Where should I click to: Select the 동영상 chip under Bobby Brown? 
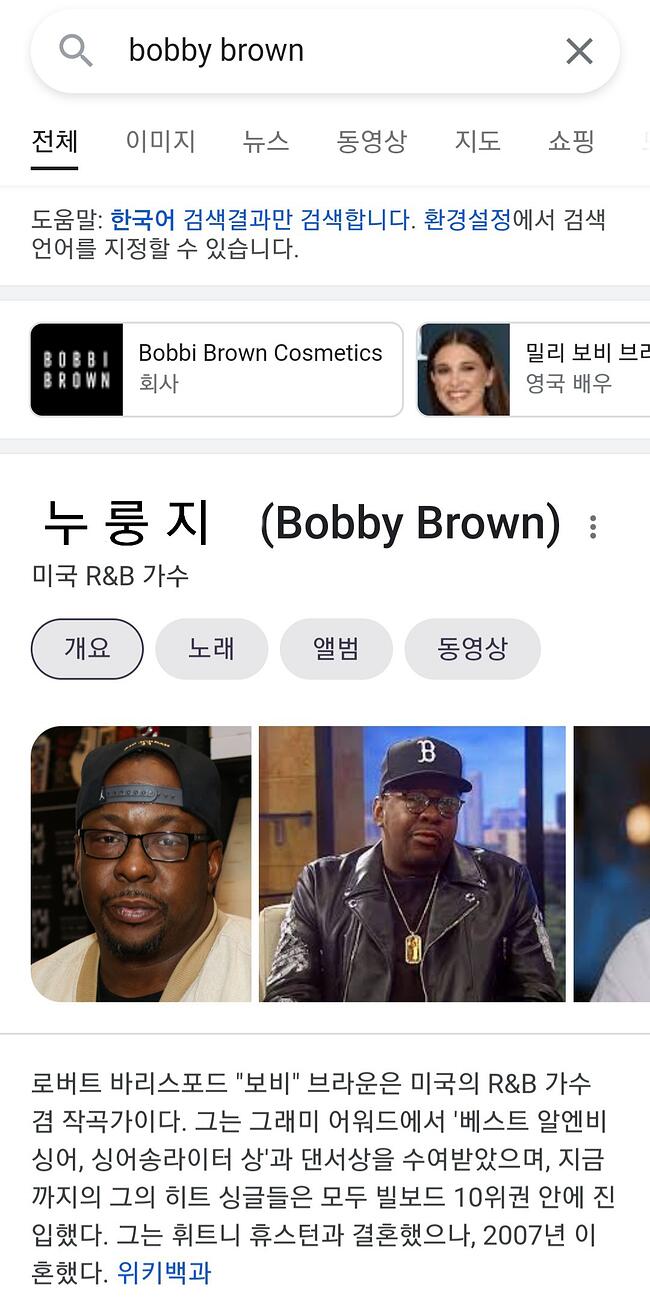pos(472,649)
